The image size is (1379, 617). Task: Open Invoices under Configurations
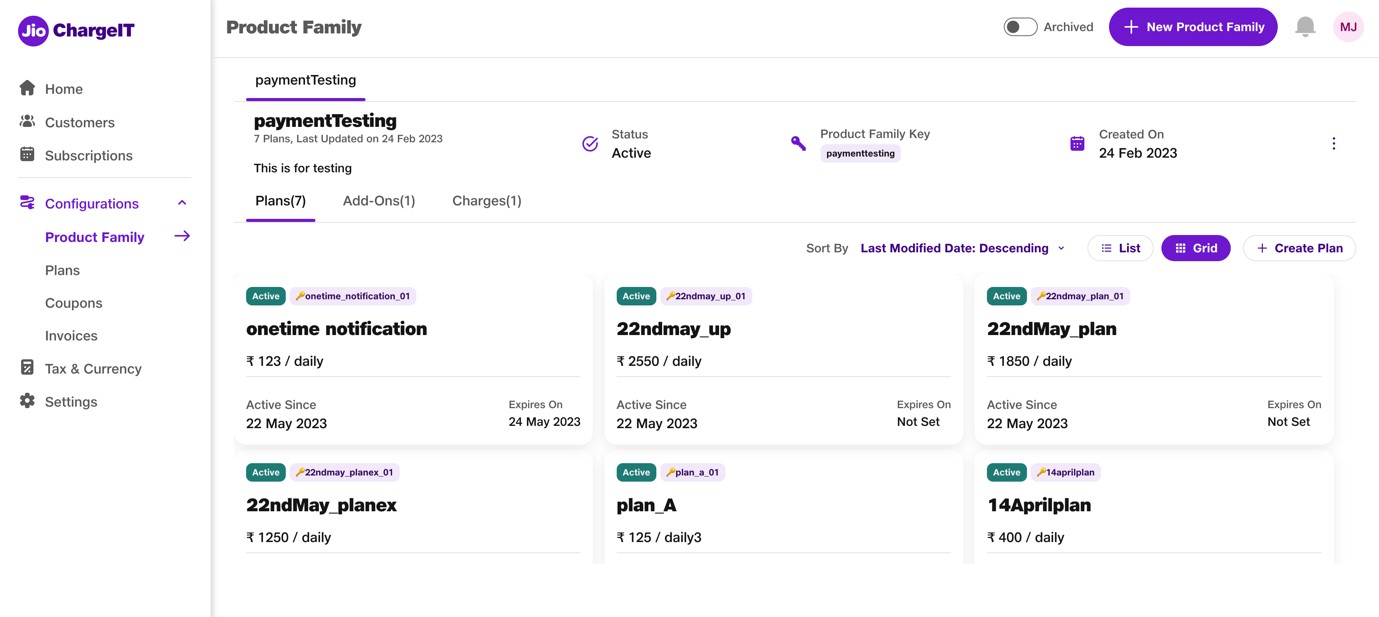71,336
